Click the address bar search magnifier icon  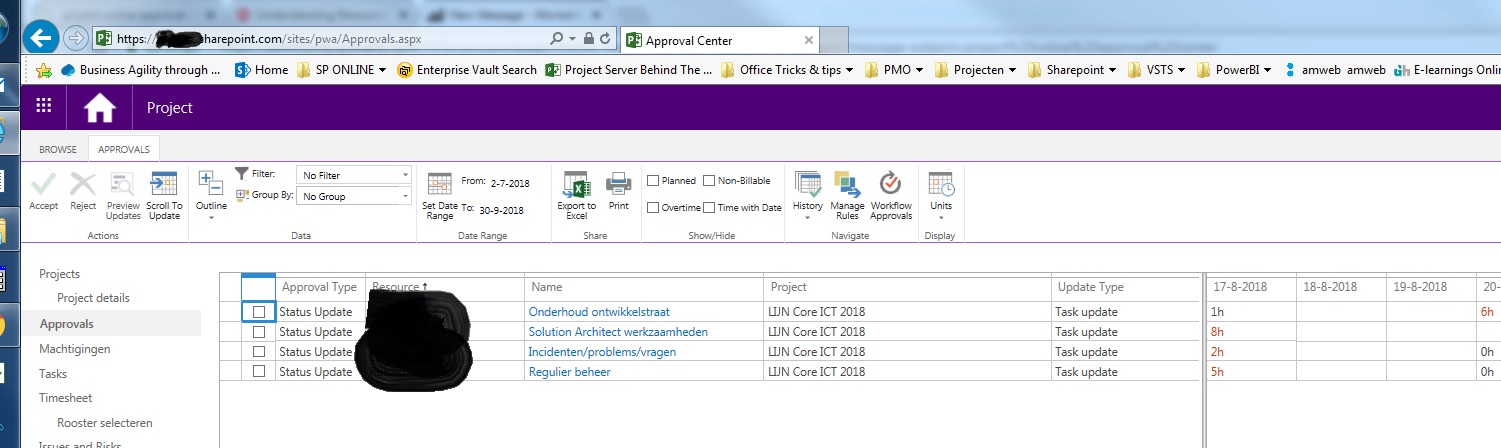(x=556, y=39)
